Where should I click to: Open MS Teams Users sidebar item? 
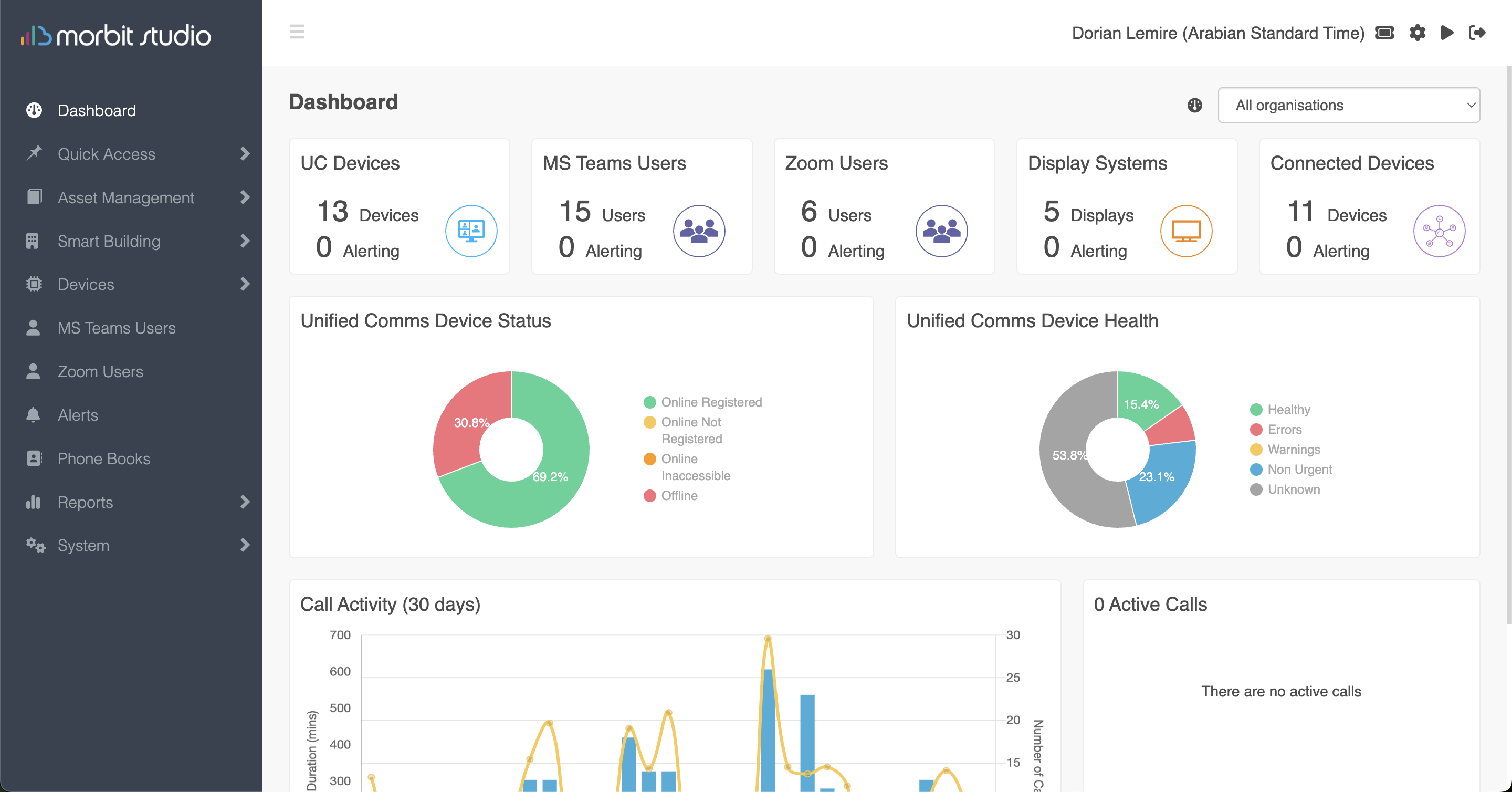[117, 328]
